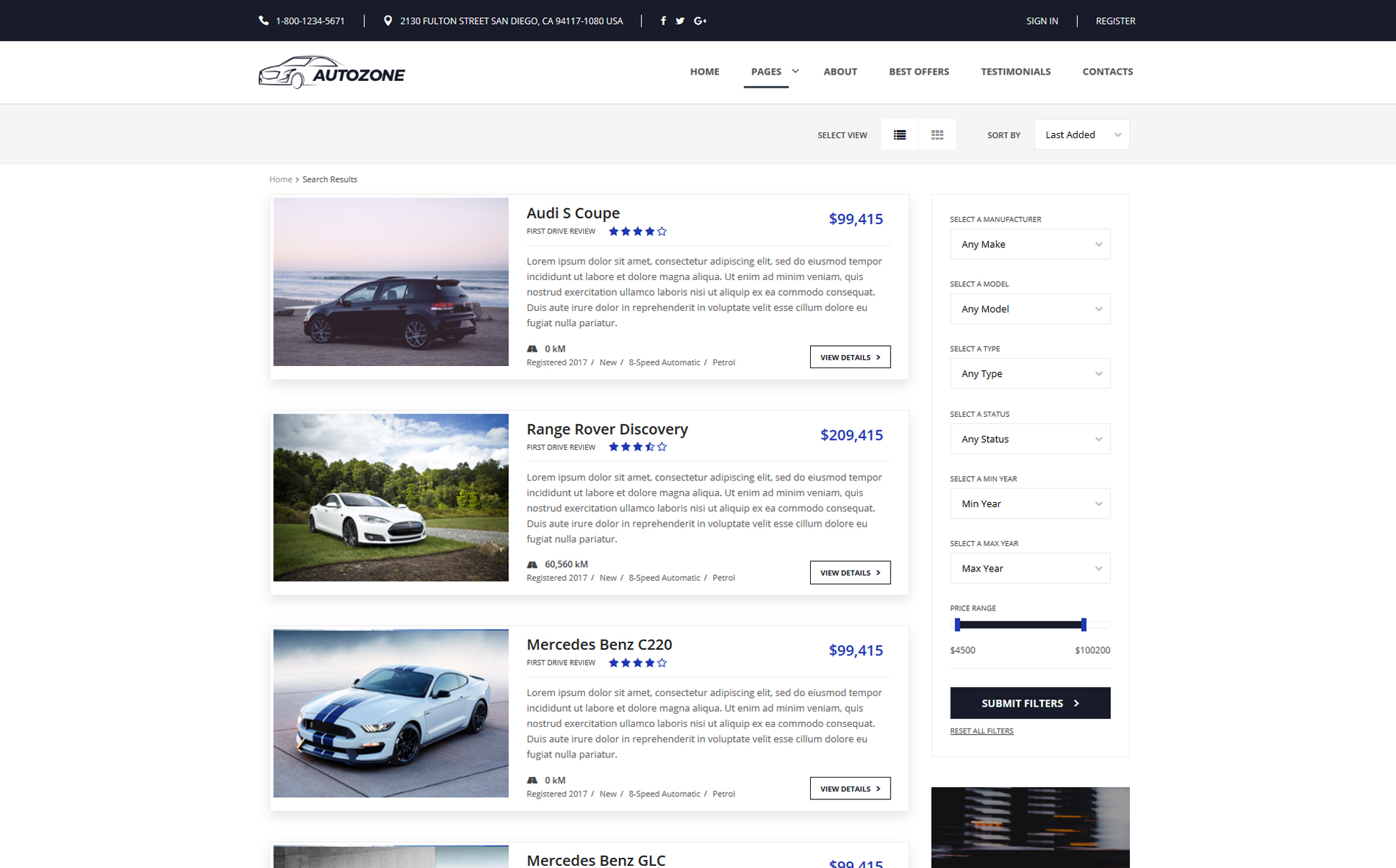Open the Any Model dropdown
The width and height of the screenshot is (1396, 868).
(1030, 309)
